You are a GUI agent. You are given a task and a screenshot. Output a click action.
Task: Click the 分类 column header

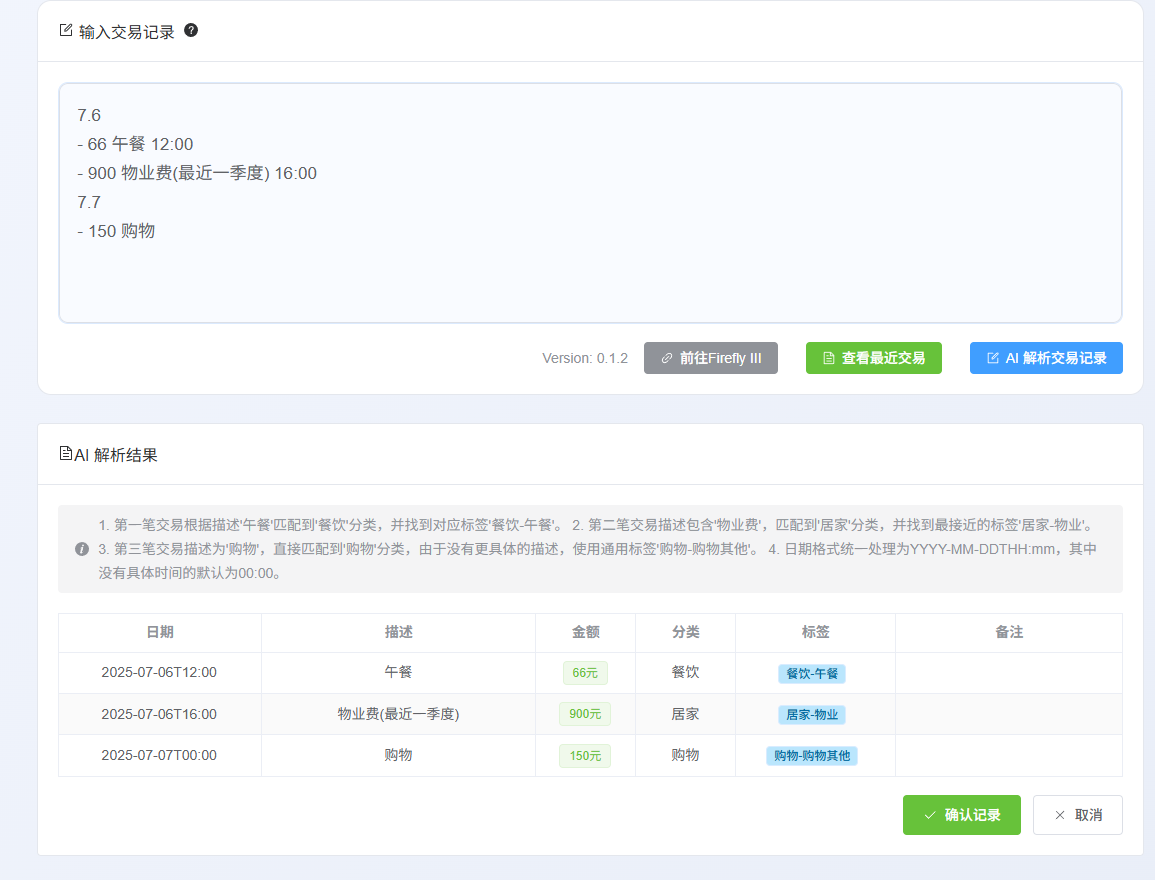pyautogui.click(x=686, y=632)
